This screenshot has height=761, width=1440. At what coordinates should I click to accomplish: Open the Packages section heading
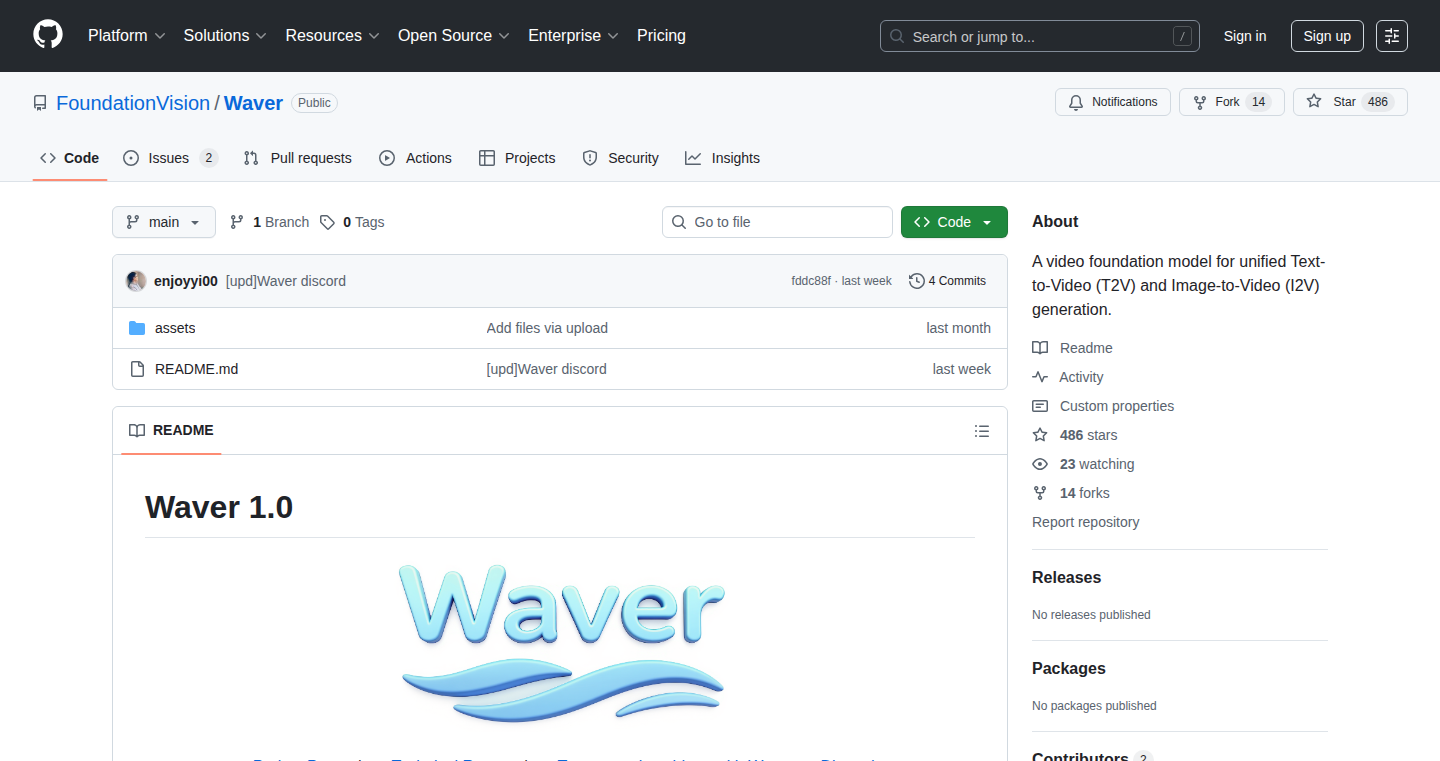(1069, 669)
